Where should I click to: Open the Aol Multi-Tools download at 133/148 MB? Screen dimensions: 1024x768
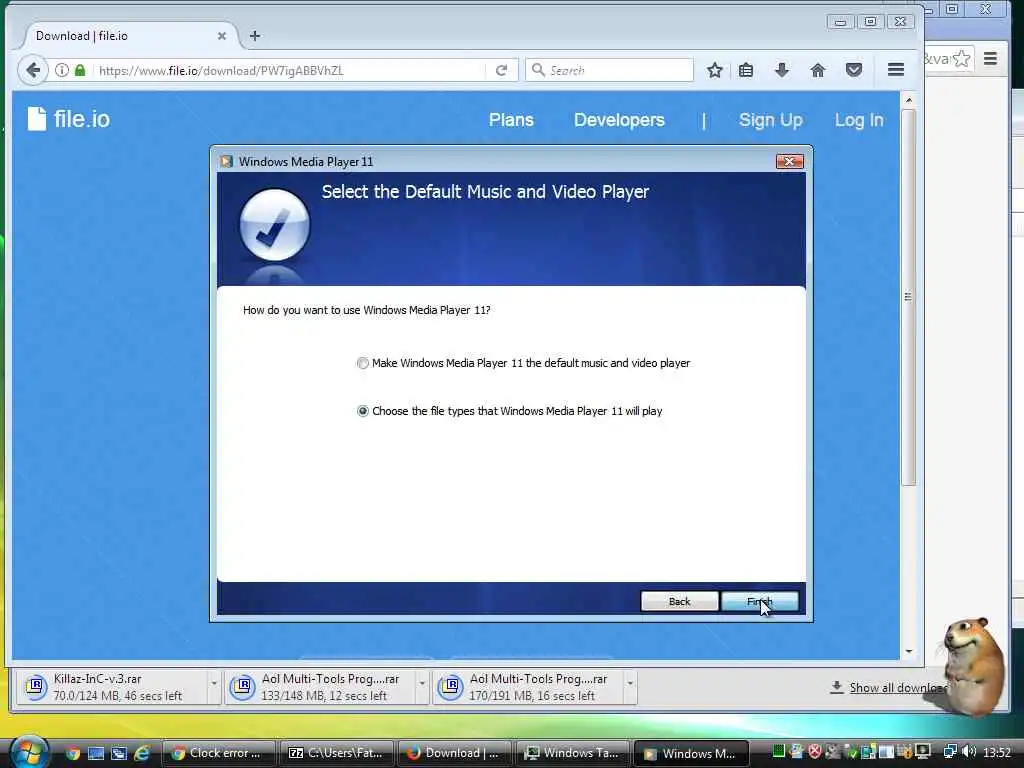320,687
